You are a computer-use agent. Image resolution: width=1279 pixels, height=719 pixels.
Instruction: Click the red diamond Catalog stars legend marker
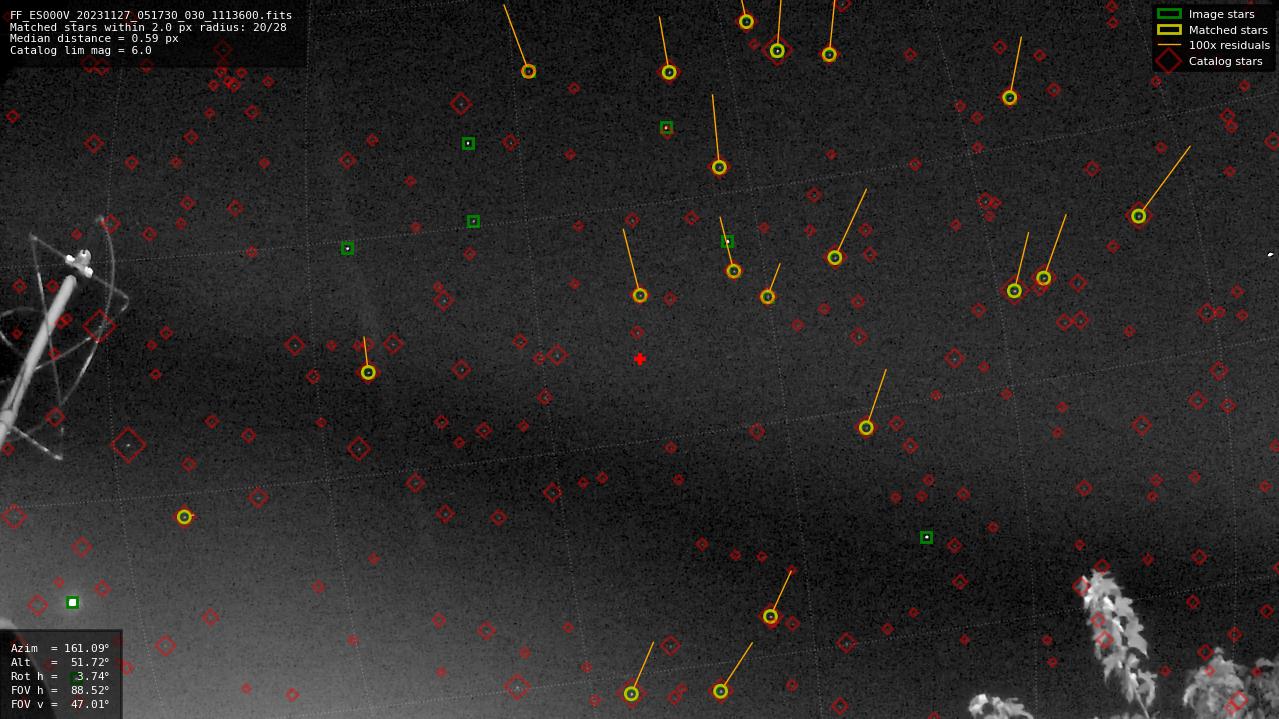(1168, 61)
